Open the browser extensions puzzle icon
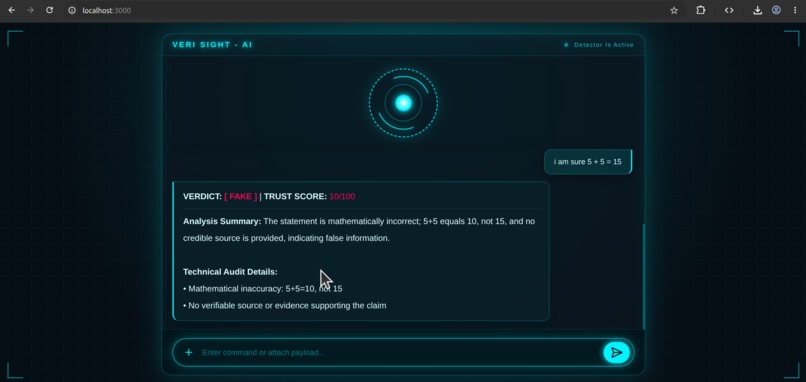Screen dimensions: 806x382 pyautogui.click(x=701, y=10)
